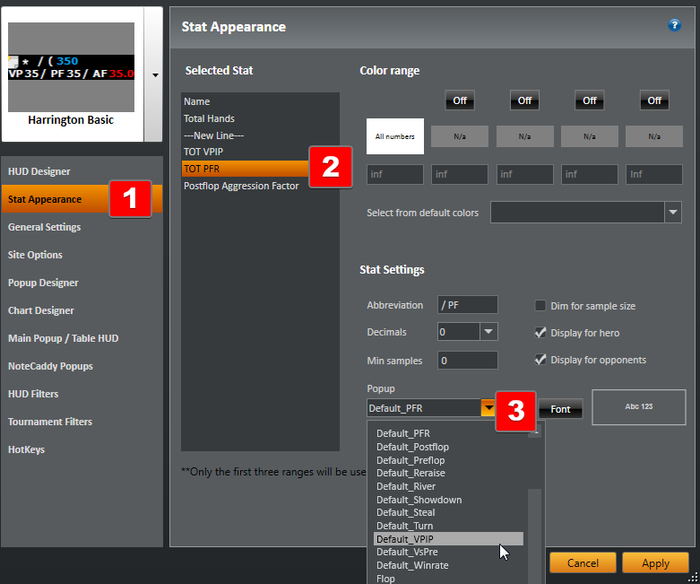Open Site Options in sidebar
This screenshot has height=584, width=700.
click(35, 255)
